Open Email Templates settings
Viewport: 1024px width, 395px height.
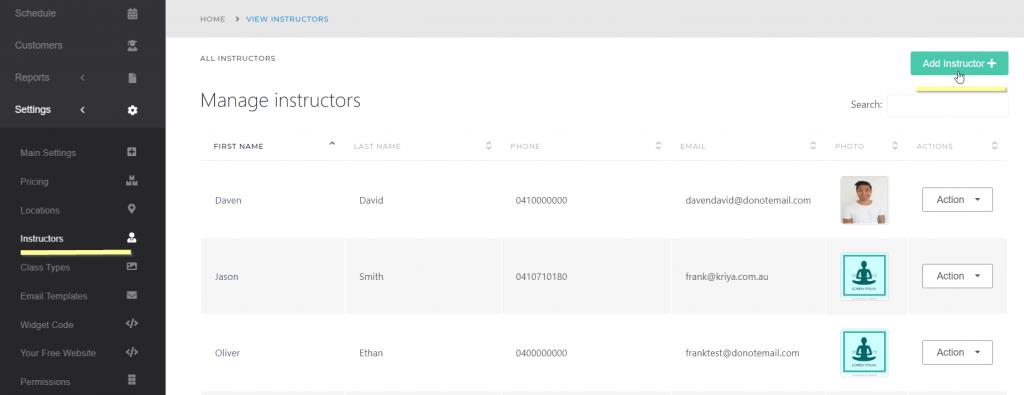(x=54, y=296)
